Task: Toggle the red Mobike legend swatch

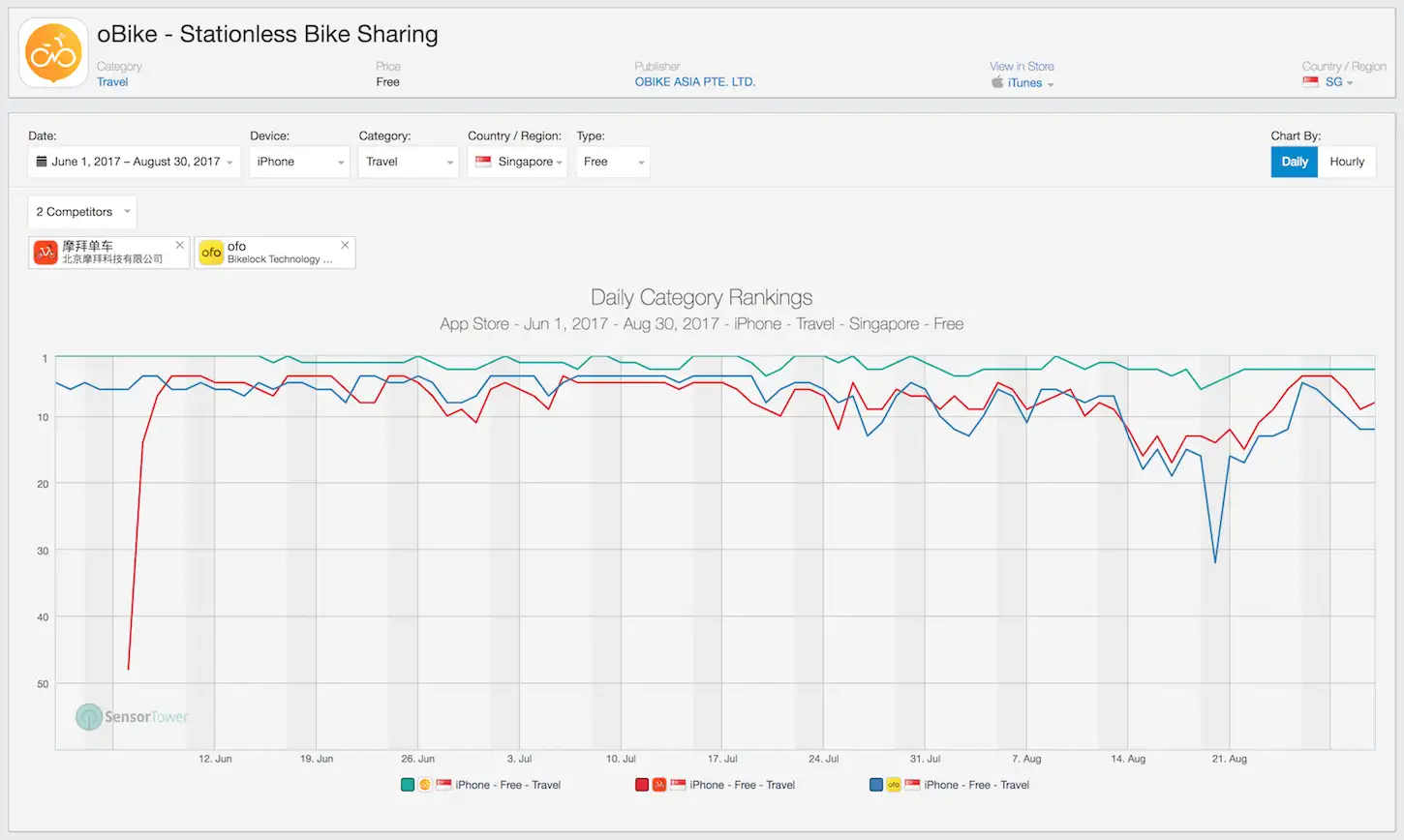Action: click(x=642, y=785)
